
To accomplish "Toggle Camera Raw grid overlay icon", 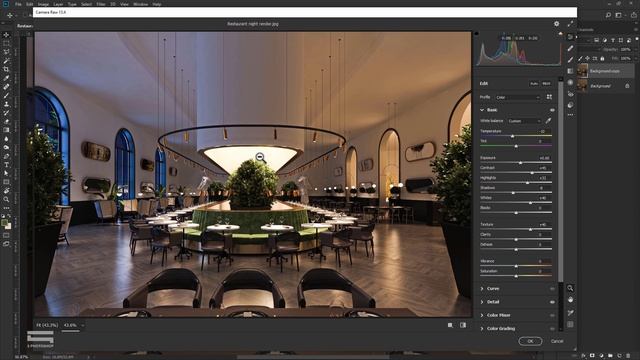I will click(570, 324).
